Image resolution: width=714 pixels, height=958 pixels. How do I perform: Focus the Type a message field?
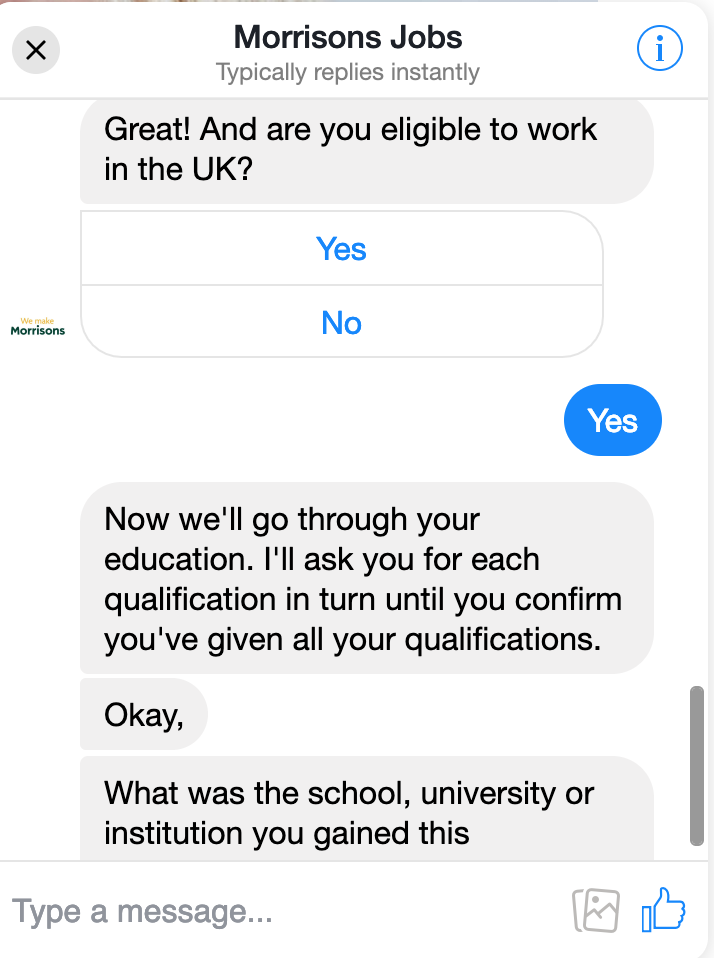point(287,912)
